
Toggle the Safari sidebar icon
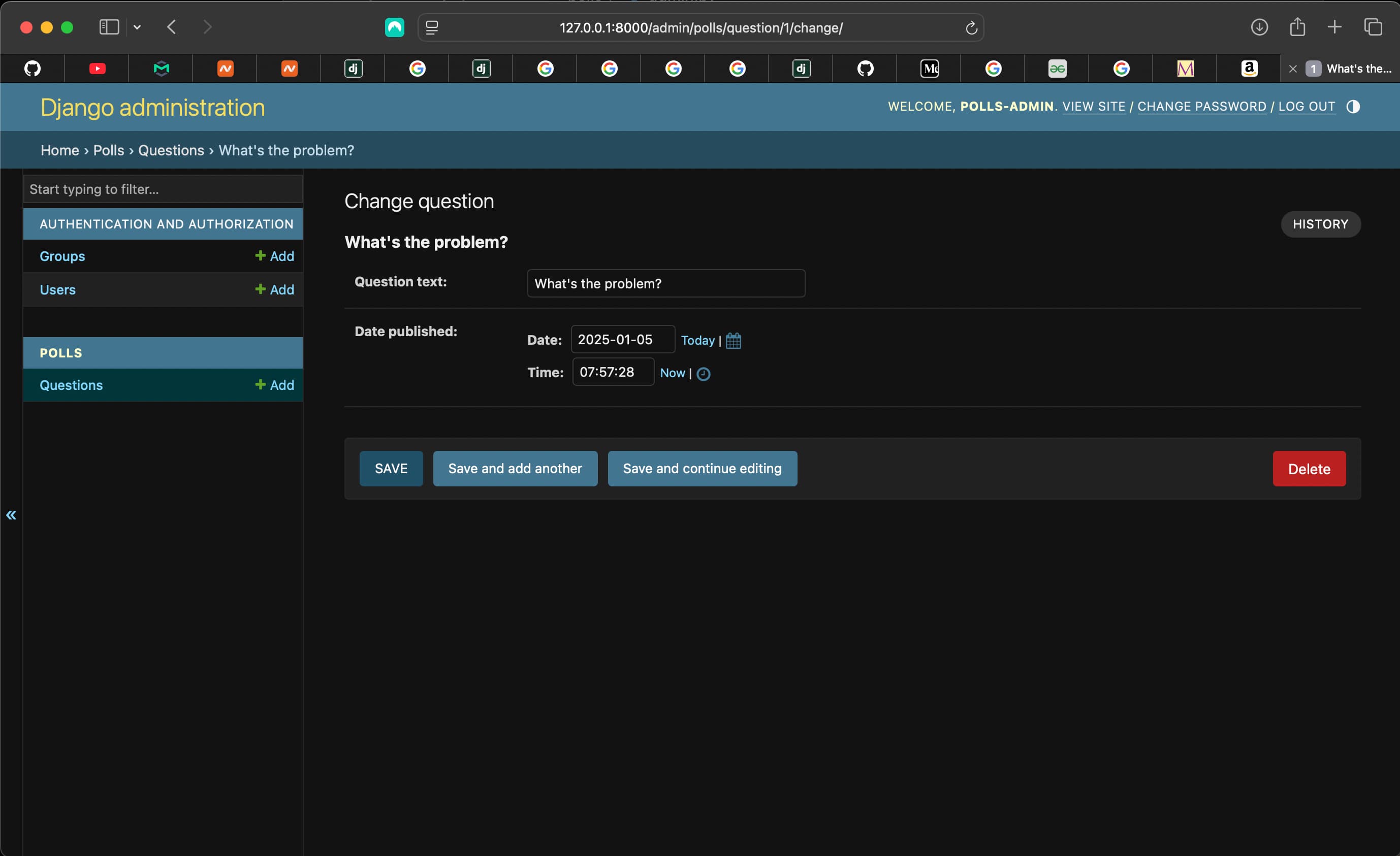click(x=109, y=27)
